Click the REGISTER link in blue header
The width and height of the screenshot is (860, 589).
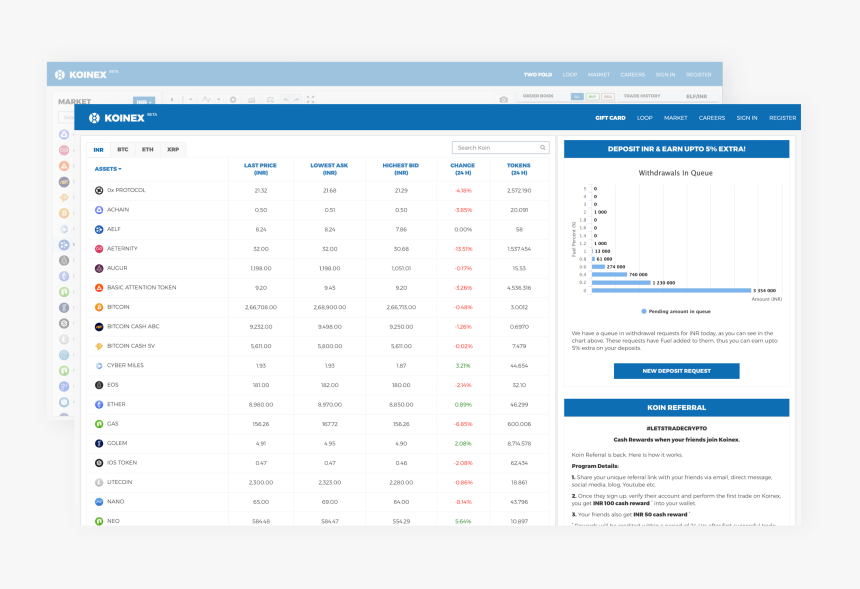click(x=782, y=117)
